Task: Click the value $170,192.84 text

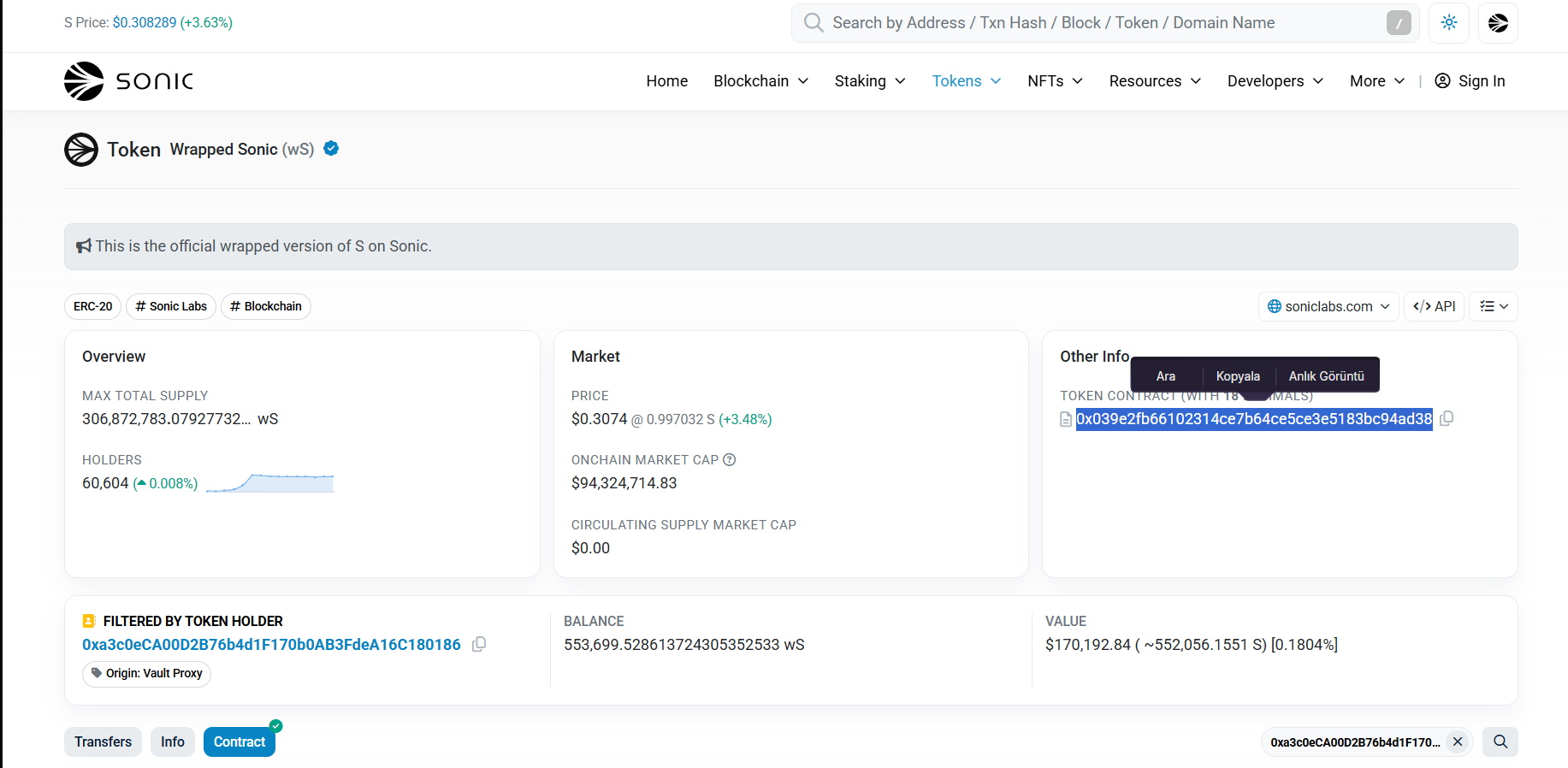Action: point(1088,645)
